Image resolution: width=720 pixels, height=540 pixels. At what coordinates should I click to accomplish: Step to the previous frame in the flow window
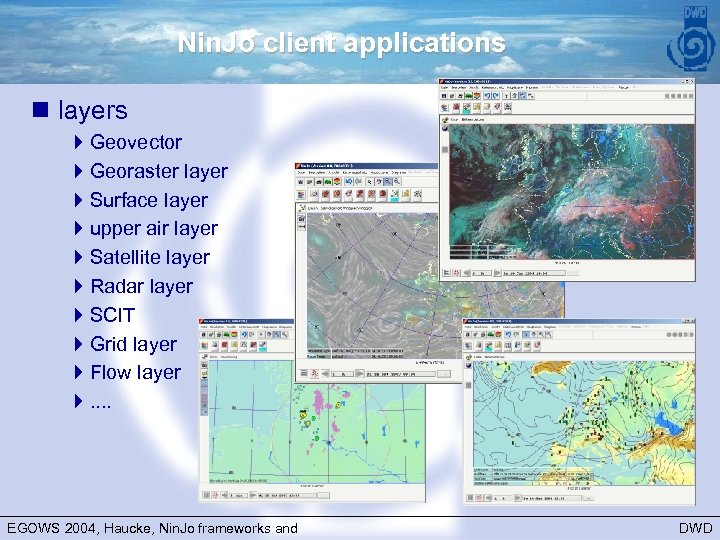point(325,374)
